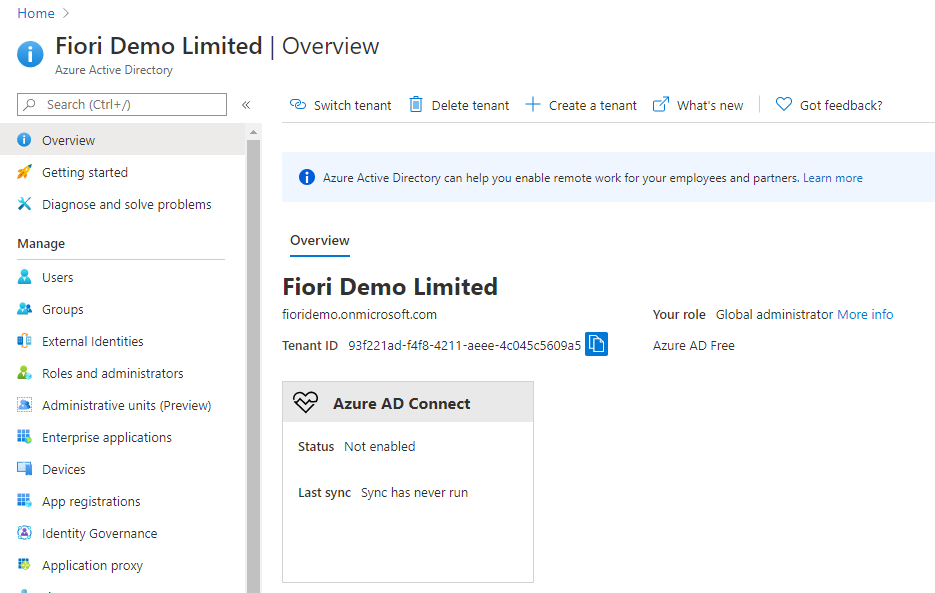Click the Diagnose and solve problems tools icon
935x593 pixels.
[x=24, y=204]
